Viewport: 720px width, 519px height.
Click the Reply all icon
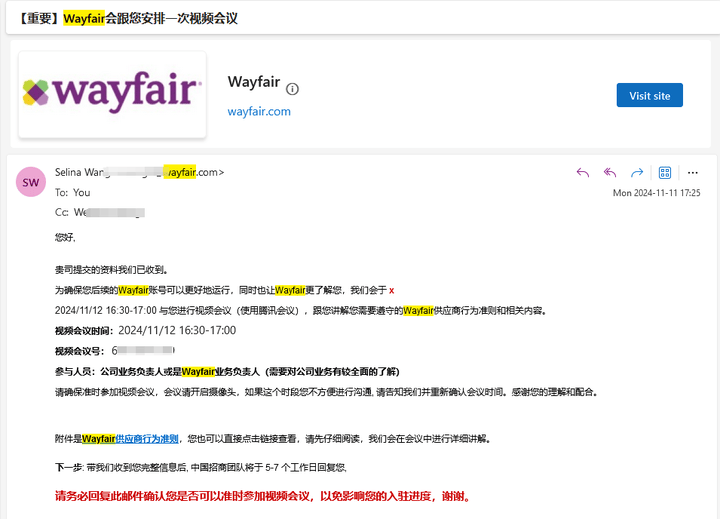click(x=610, y=173)
